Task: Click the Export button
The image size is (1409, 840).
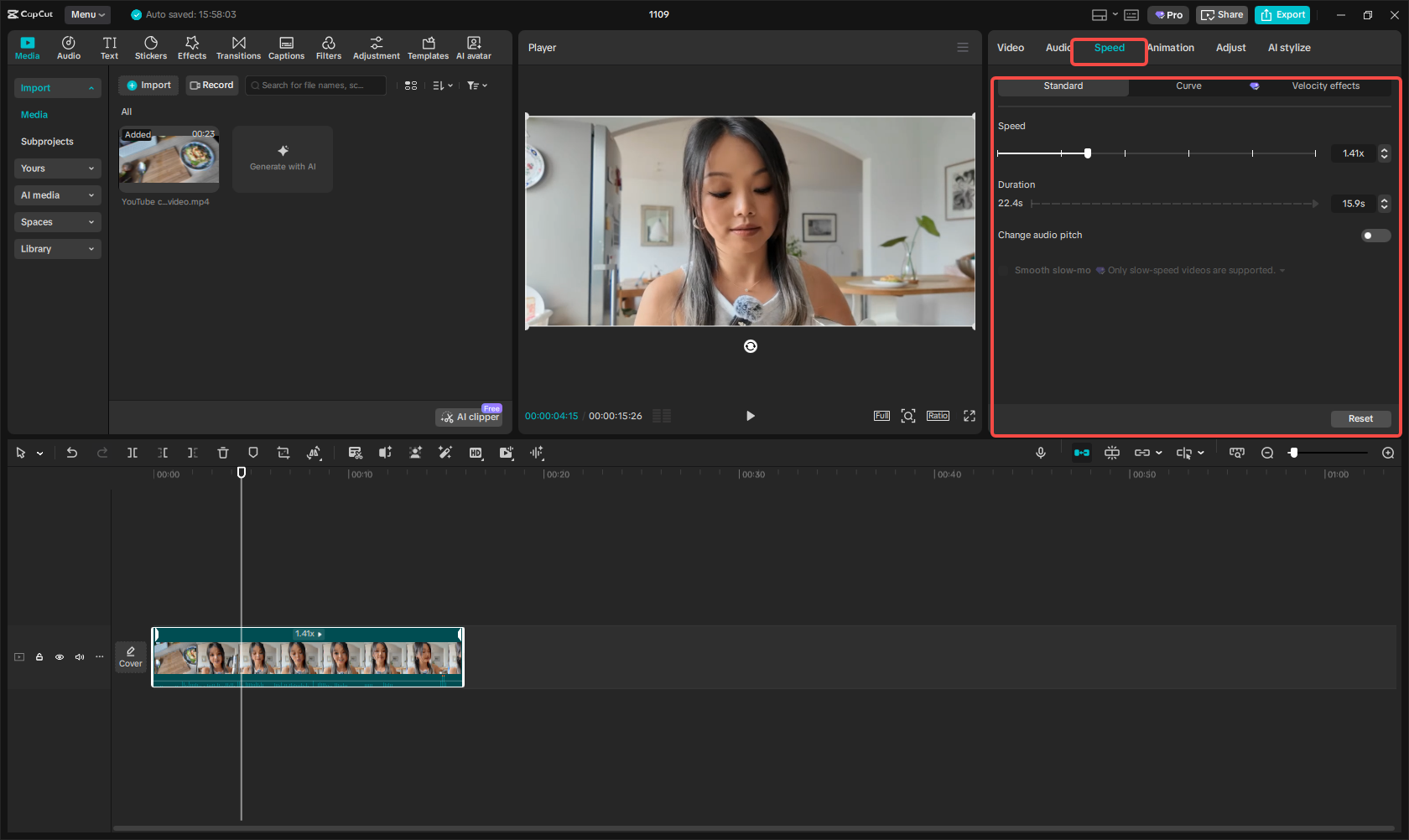Action: tap(1282, 14)
